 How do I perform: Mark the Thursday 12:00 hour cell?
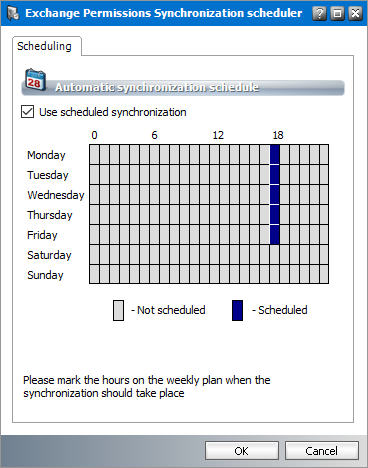(215, 215)
